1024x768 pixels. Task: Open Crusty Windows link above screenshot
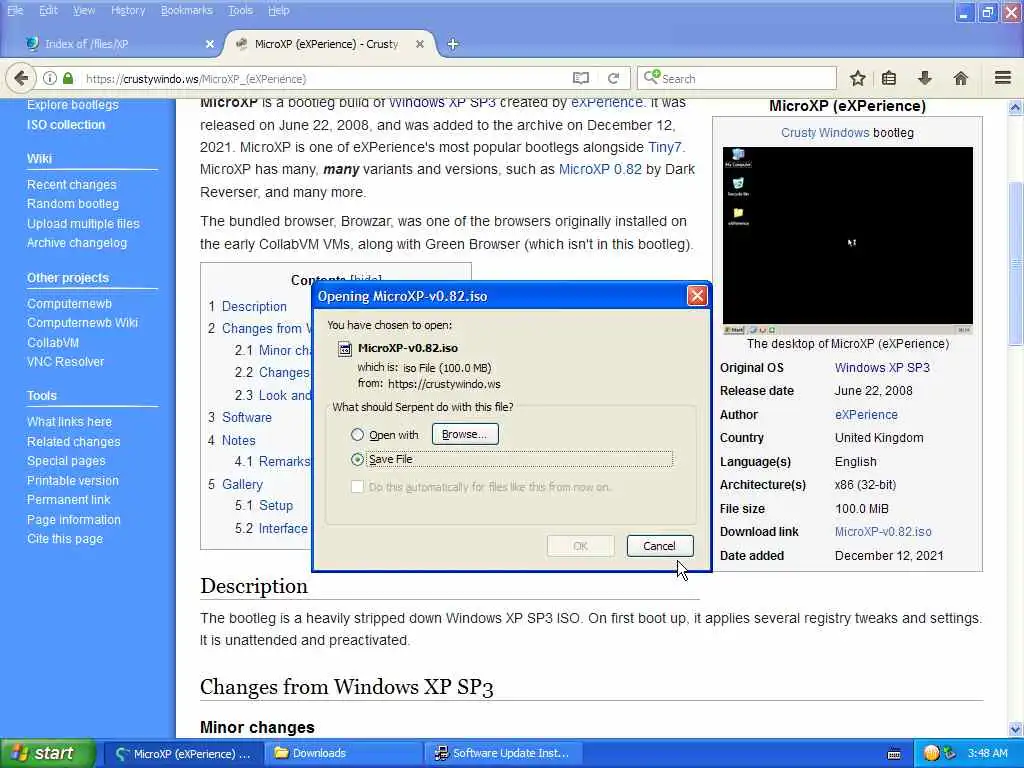pyautogui.click(x=825, y=133)
